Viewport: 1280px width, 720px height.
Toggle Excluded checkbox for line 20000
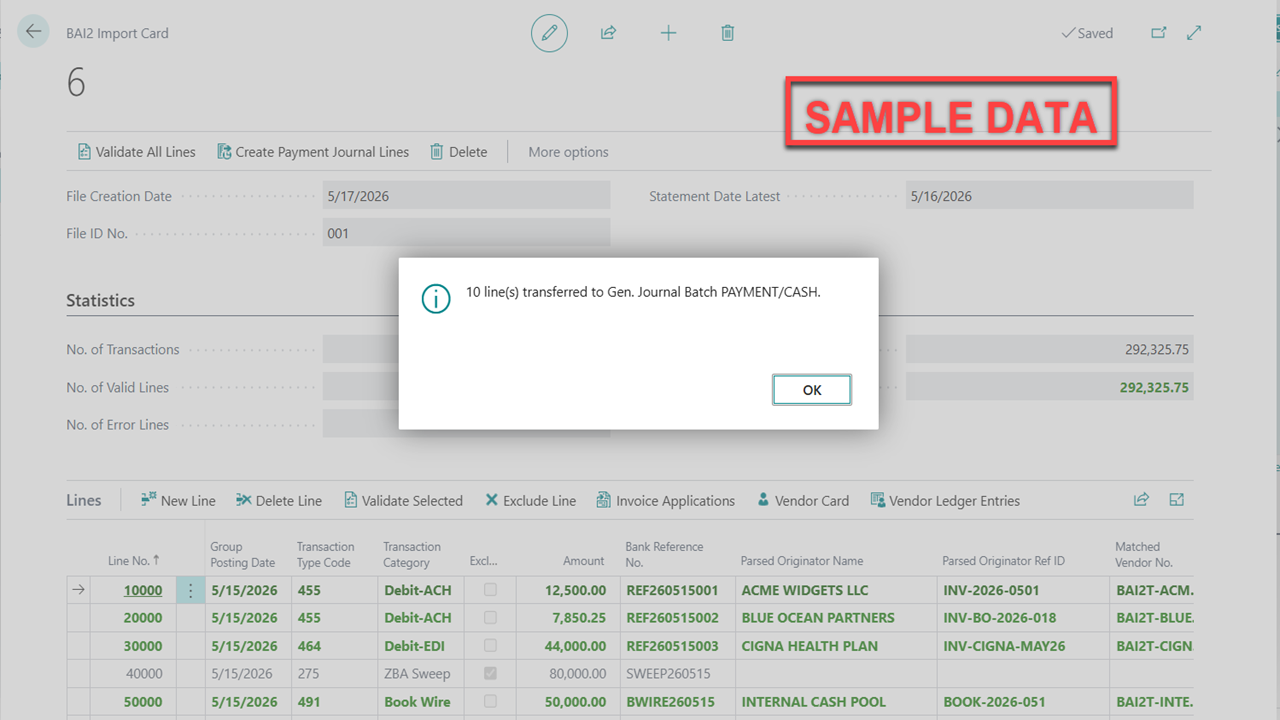coord(490,618)
